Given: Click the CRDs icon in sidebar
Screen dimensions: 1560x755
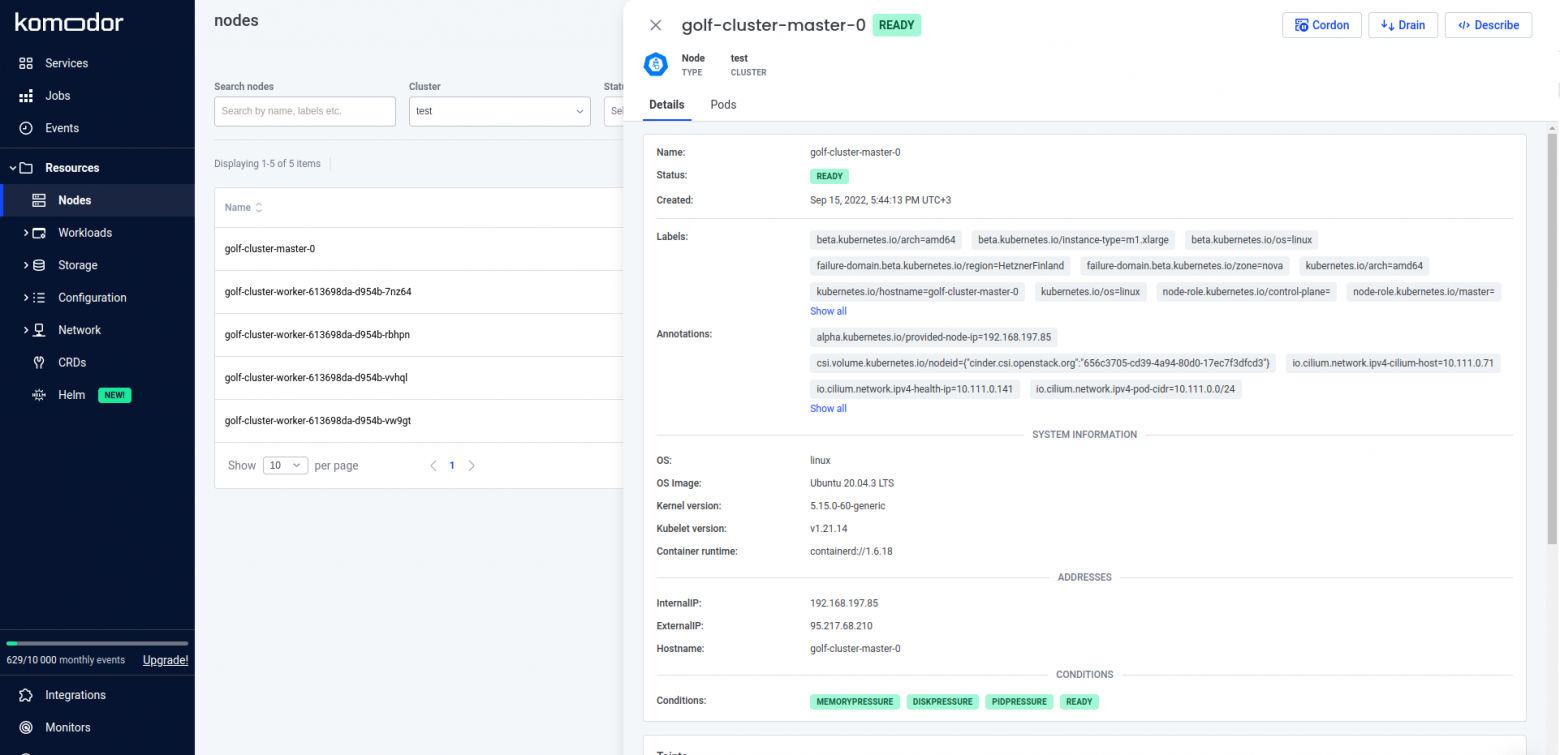Looking at the screenshot, I should [39, 362].
